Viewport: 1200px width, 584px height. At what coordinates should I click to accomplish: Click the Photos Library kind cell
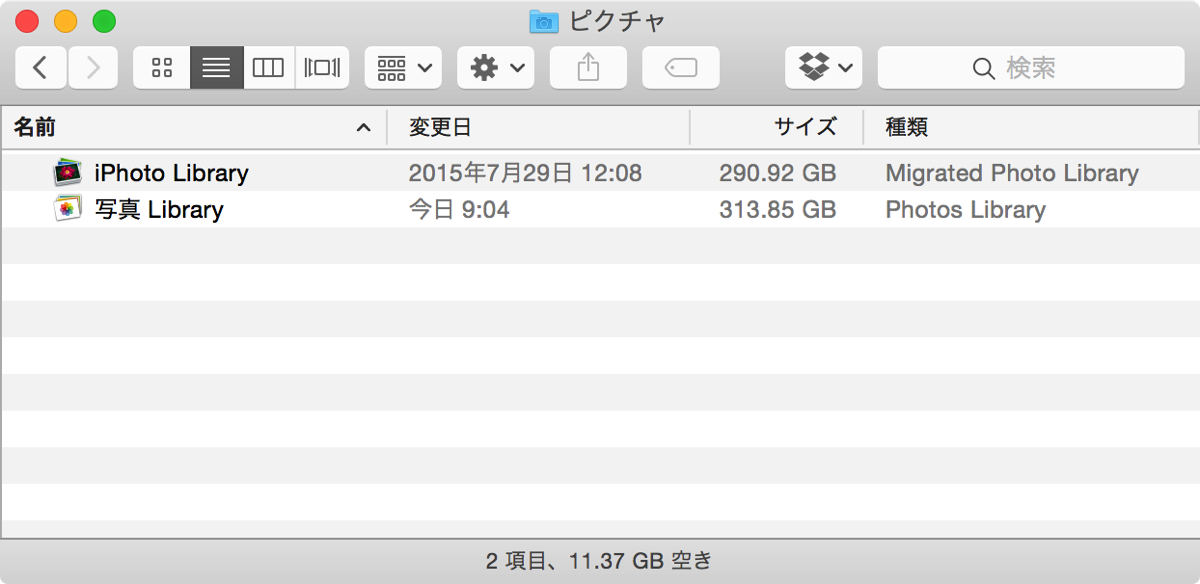click(965, 210)
